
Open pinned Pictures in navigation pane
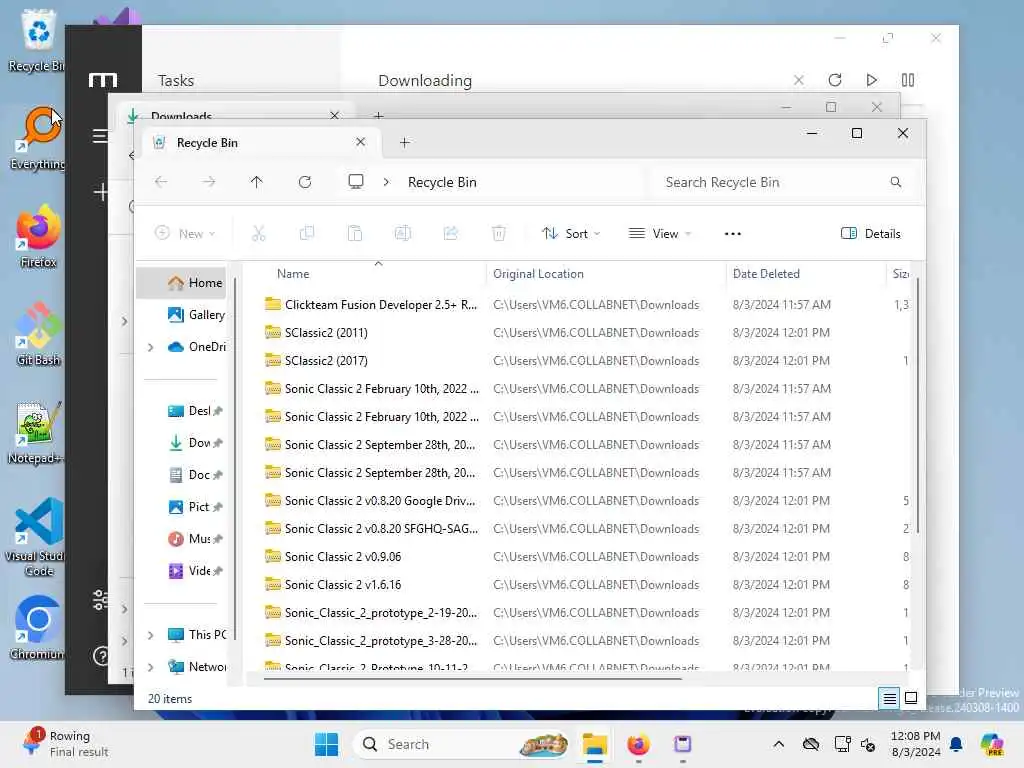(195, 507)
